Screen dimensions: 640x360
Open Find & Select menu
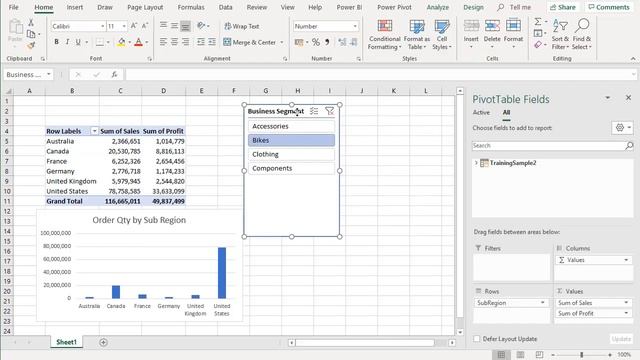coord(582,35)
